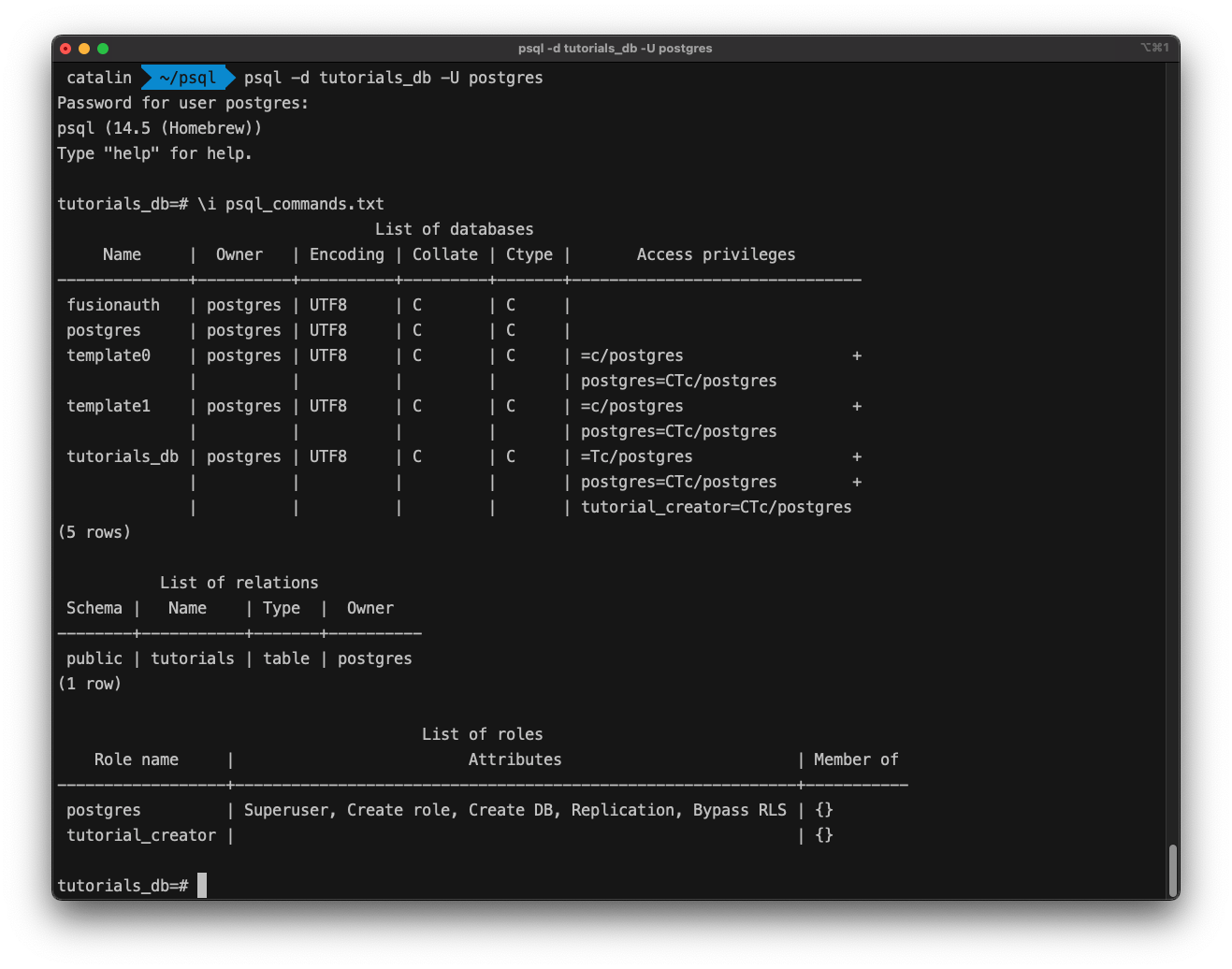The image size is (1232, 969).
Task: Click the scrollbar thumb on the right edge
Action: point(1172,871)
